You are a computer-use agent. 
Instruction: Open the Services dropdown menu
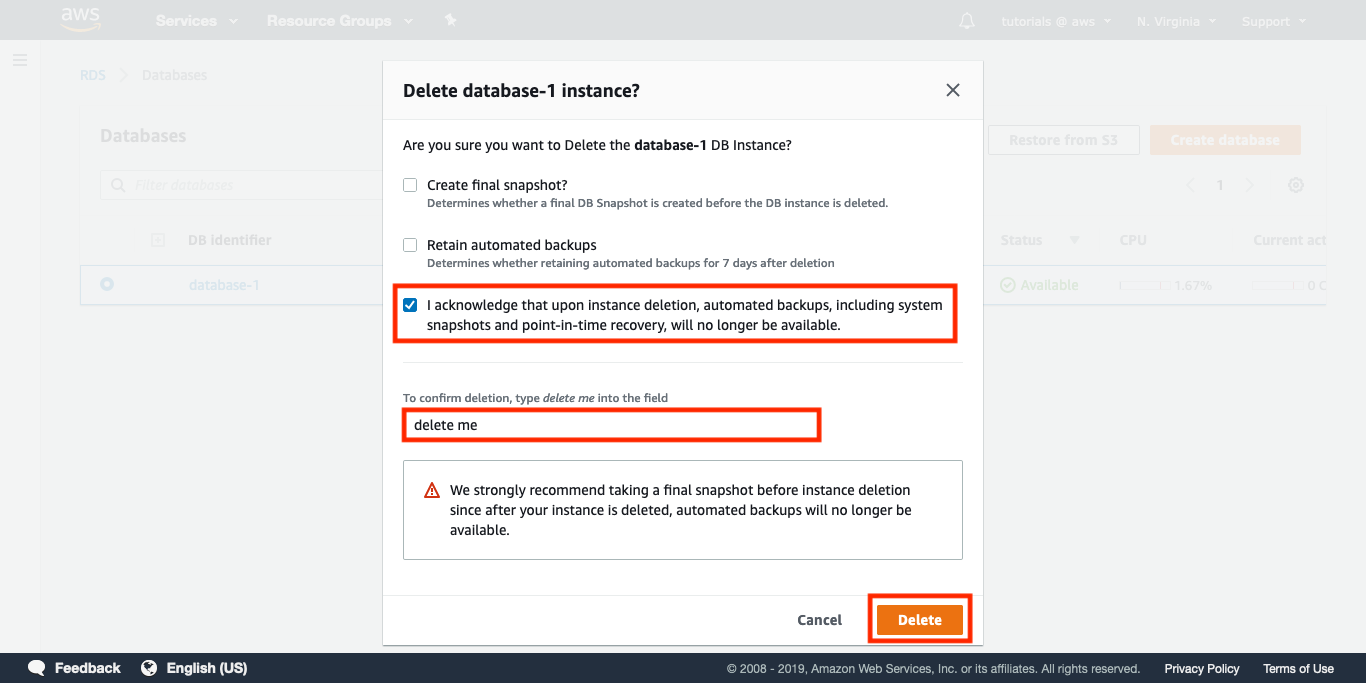196,21
